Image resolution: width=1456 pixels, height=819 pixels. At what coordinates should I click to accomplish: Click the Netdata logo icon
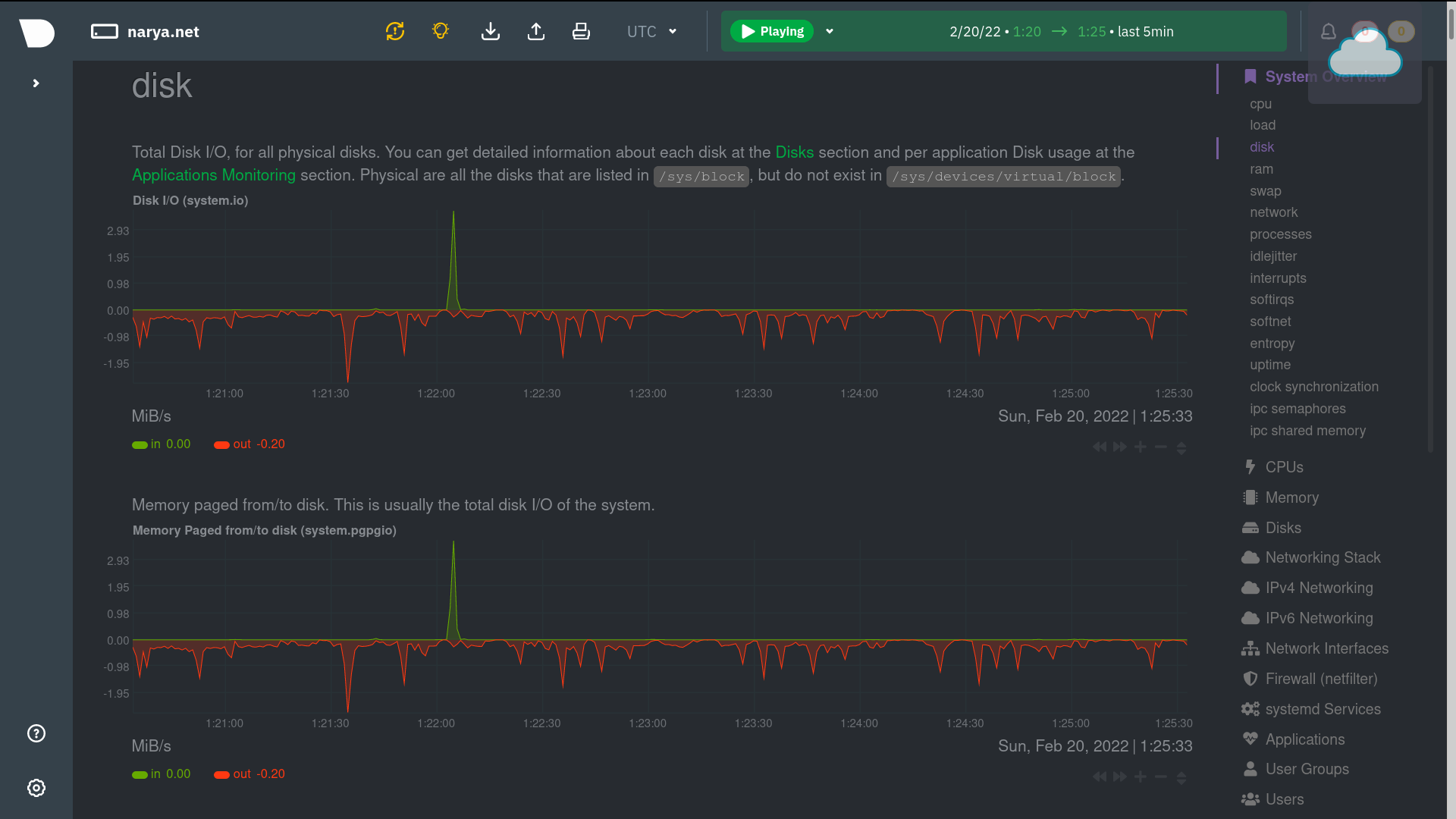click(36, 33)
